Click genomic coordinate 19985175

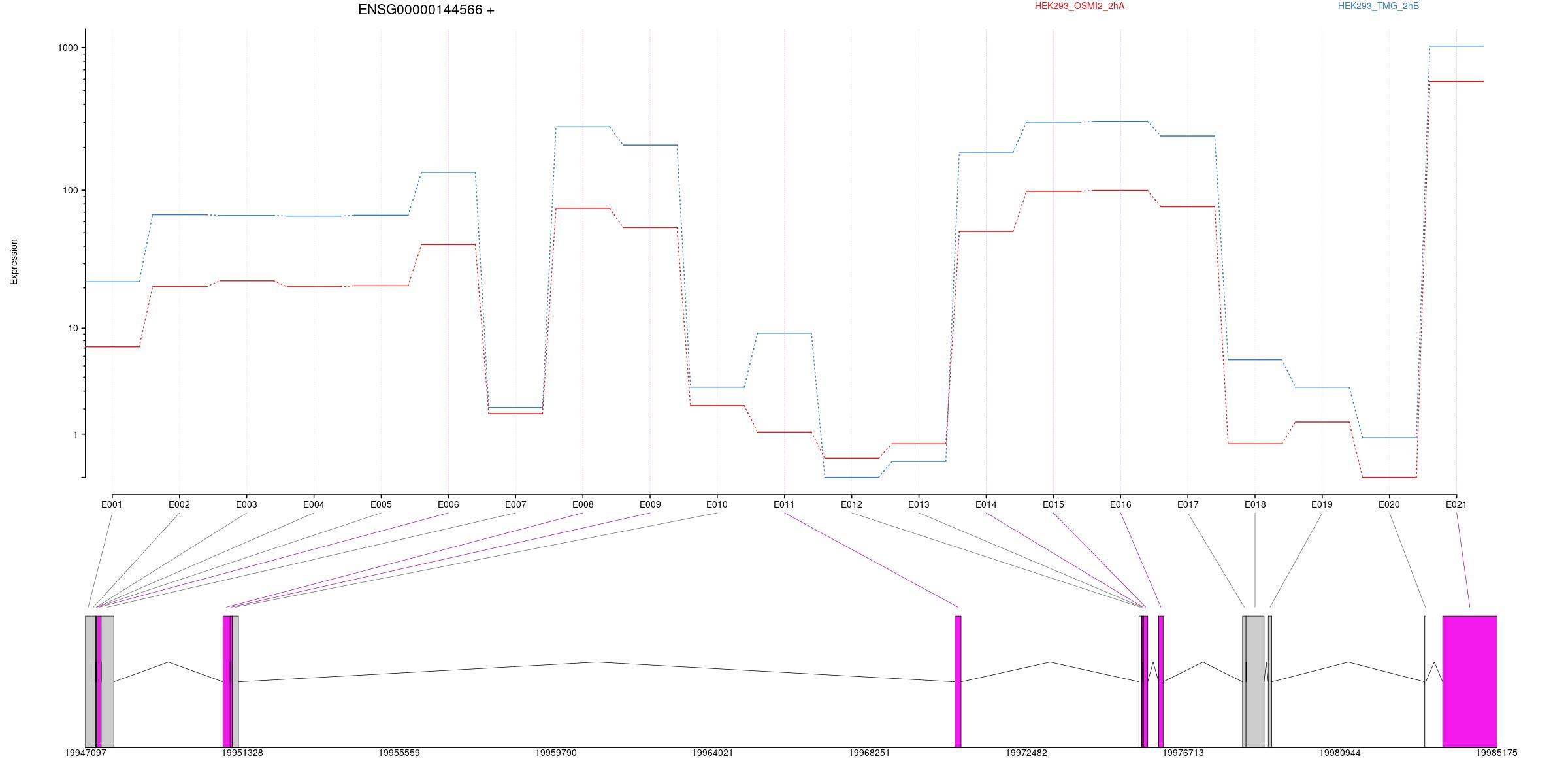point(1497,753)
